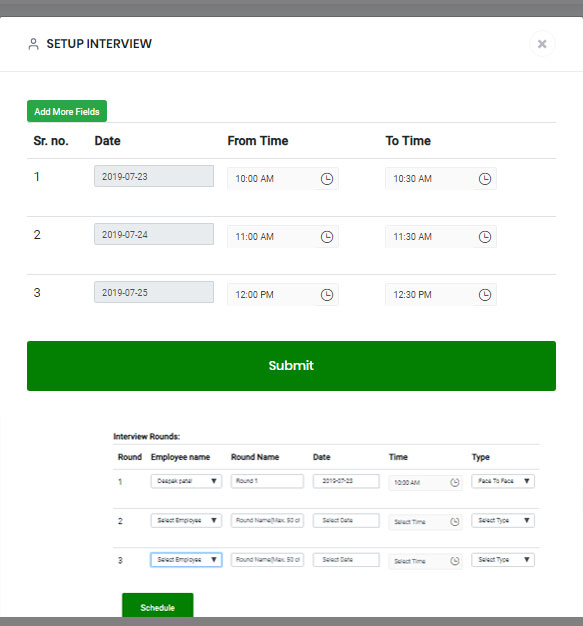Click the Add More Fields button
583x626 pixels.
pos(67,111)
